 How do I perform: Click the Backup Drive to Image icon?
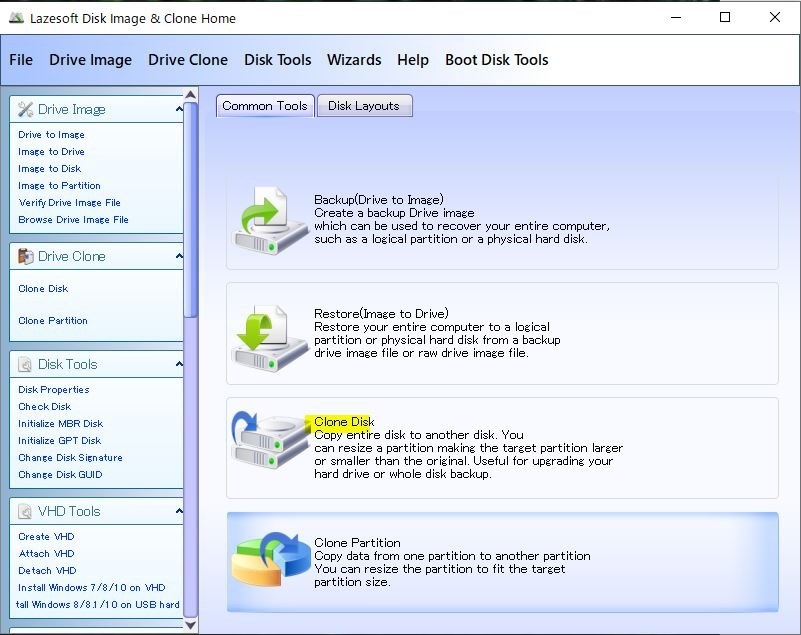270,220
